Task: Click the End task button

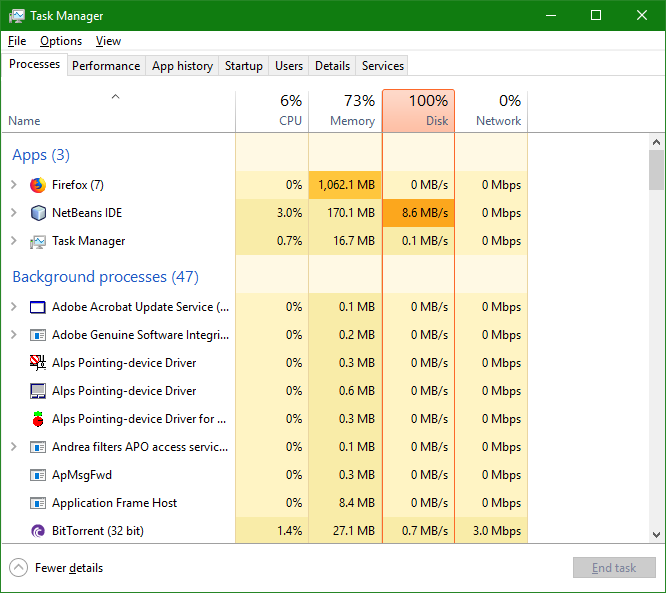Action: click(614, 568)
